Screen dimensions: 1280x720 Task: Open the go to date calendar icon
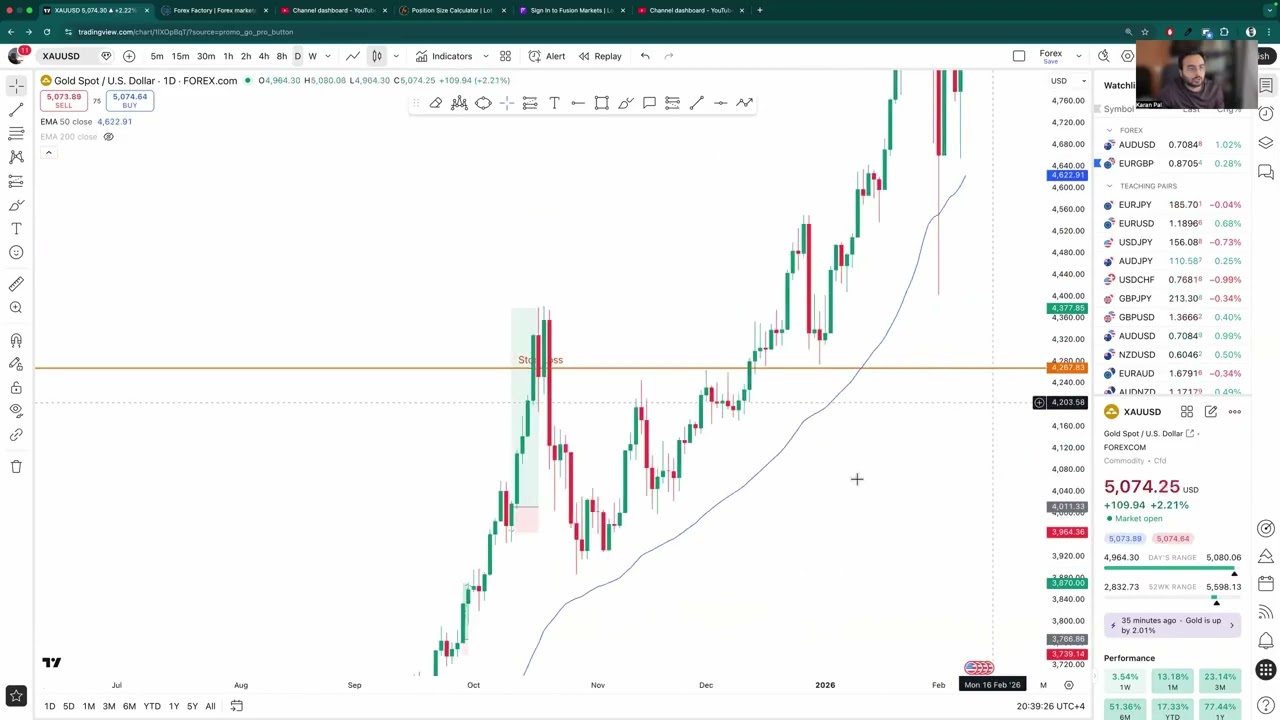[236, 706]
